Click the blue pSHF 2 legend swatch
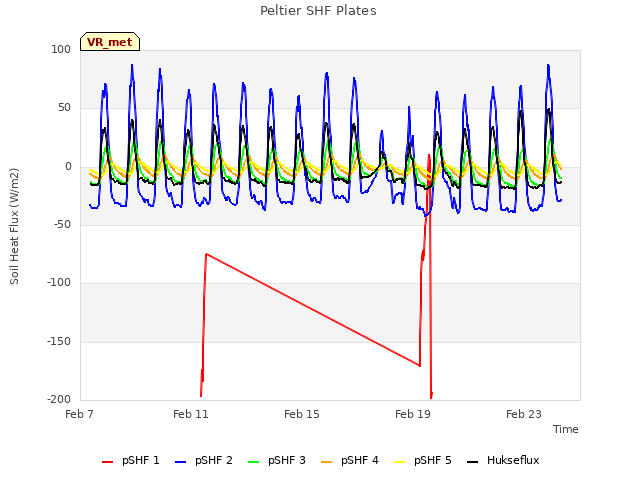Image resolution: width=640 pixels, height=480 pixels. pyautogui.click(x=180, y=462)
